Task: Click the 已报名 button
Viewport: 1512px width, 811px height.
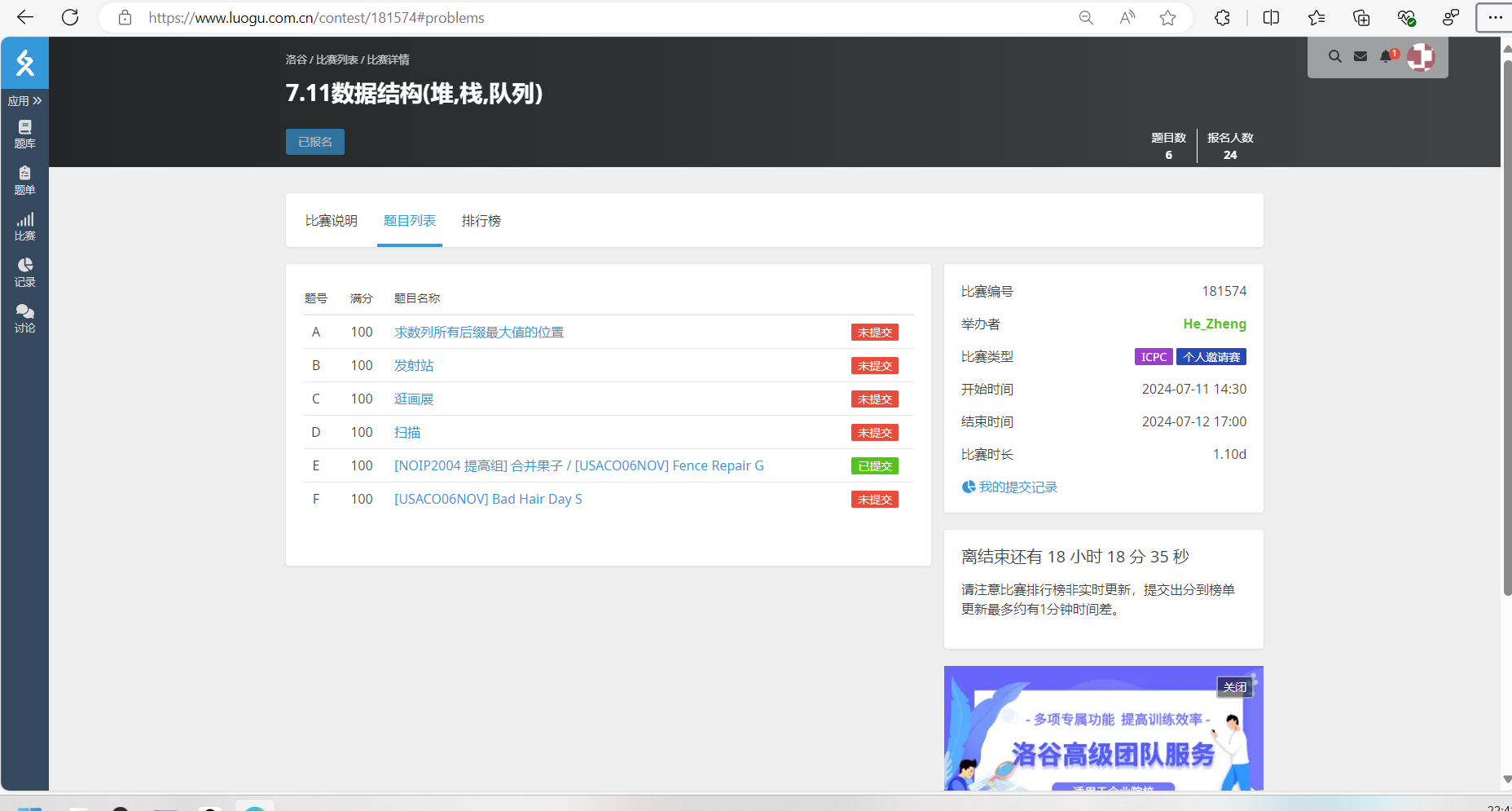Action: [x=315, y=142]
